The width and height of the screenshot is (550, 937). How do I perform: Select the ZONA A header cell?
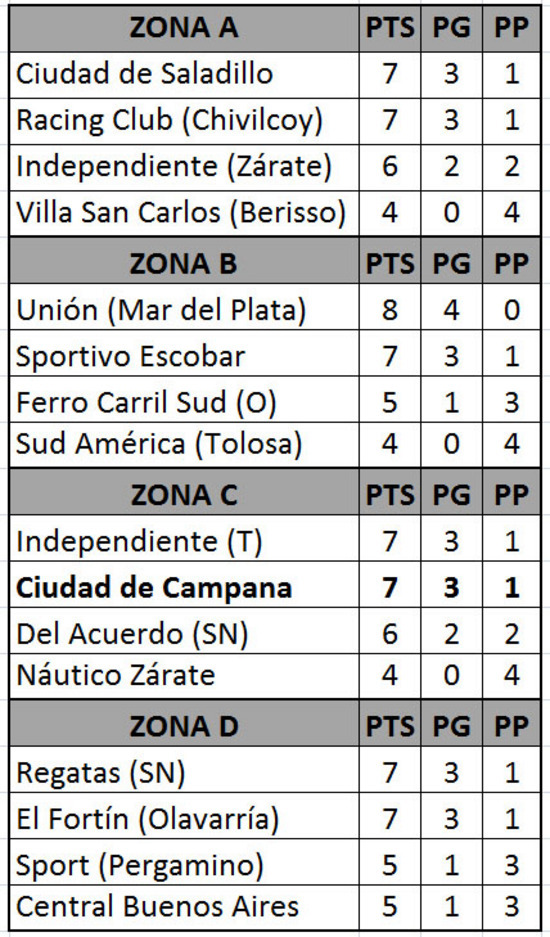[x=184, y=28]
